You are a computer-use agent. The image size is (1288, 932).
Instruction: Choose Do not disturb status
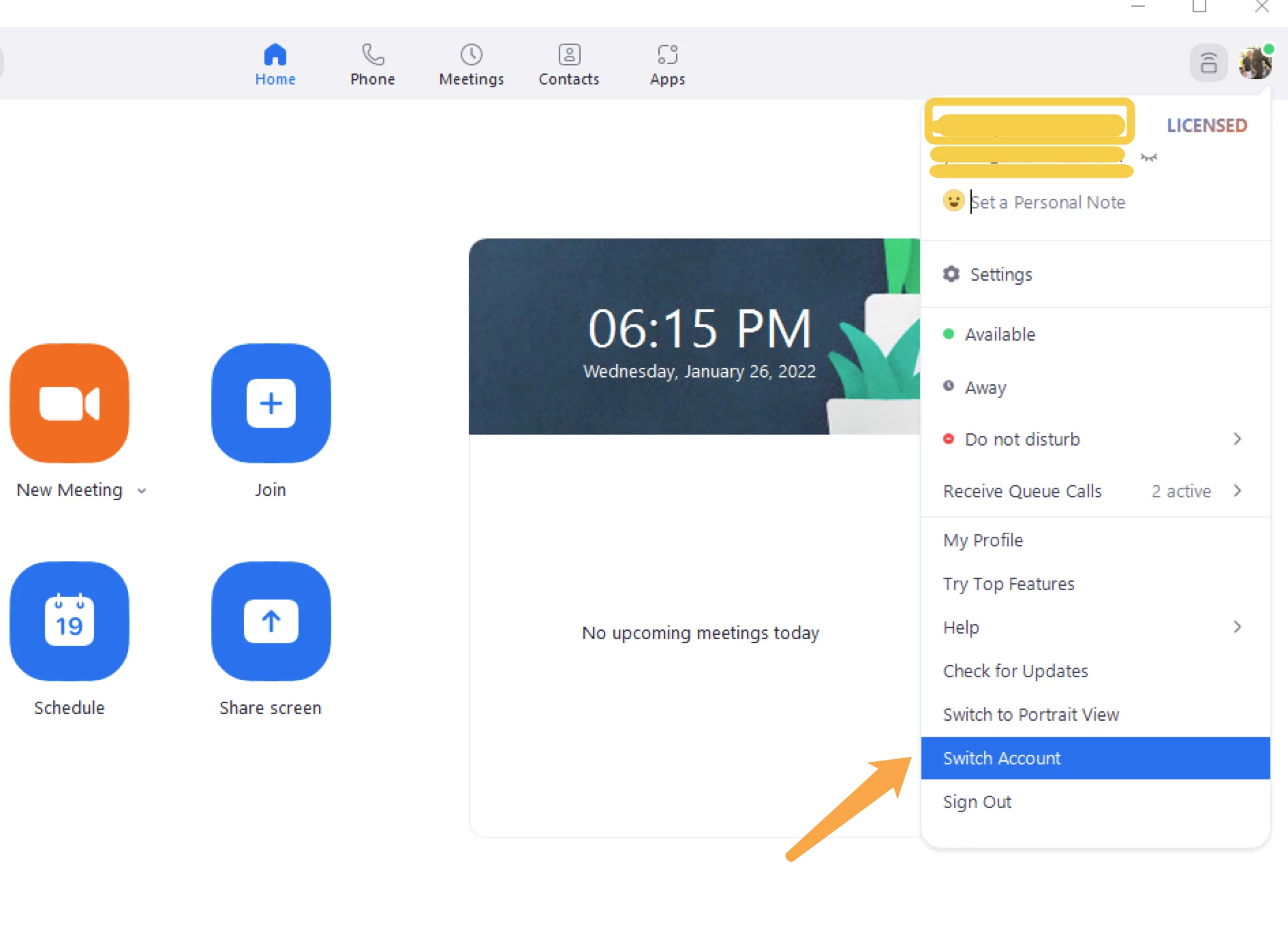(x=1096, y=439)
